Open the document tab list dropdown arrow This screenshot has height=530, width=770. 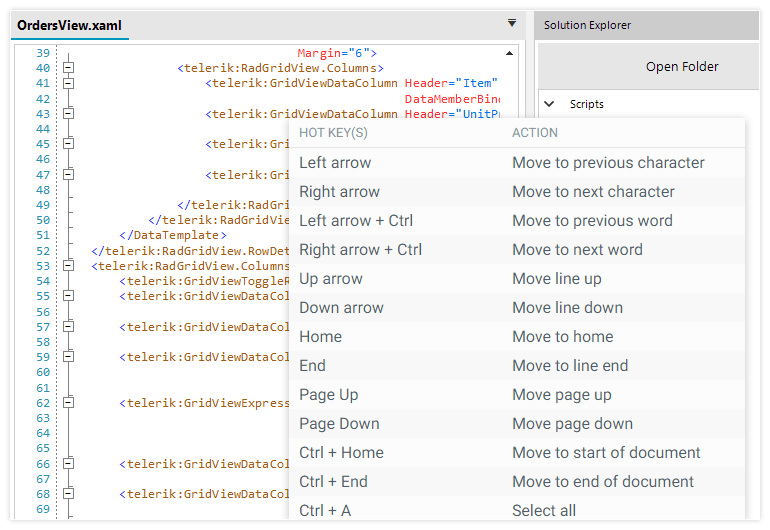(x=512, y=23)
